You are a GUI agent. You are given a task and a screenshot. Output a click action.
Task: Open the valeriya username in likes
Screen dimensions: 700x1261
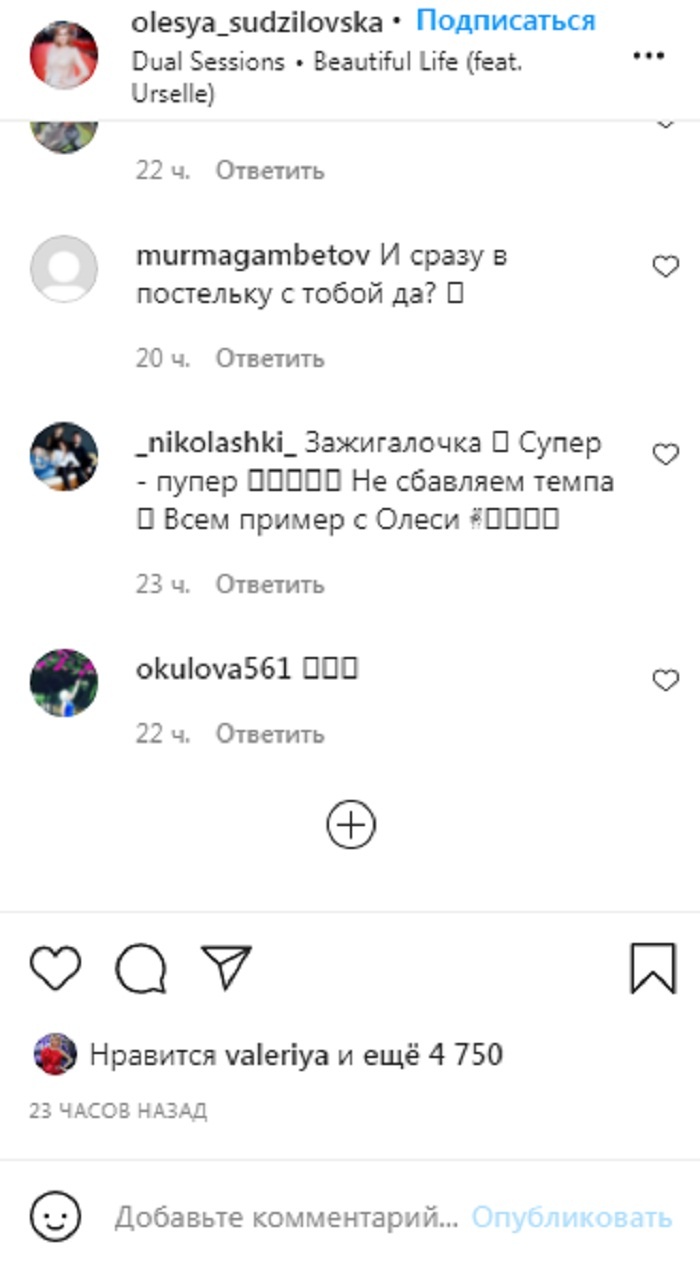click(x=277, y=1054)
